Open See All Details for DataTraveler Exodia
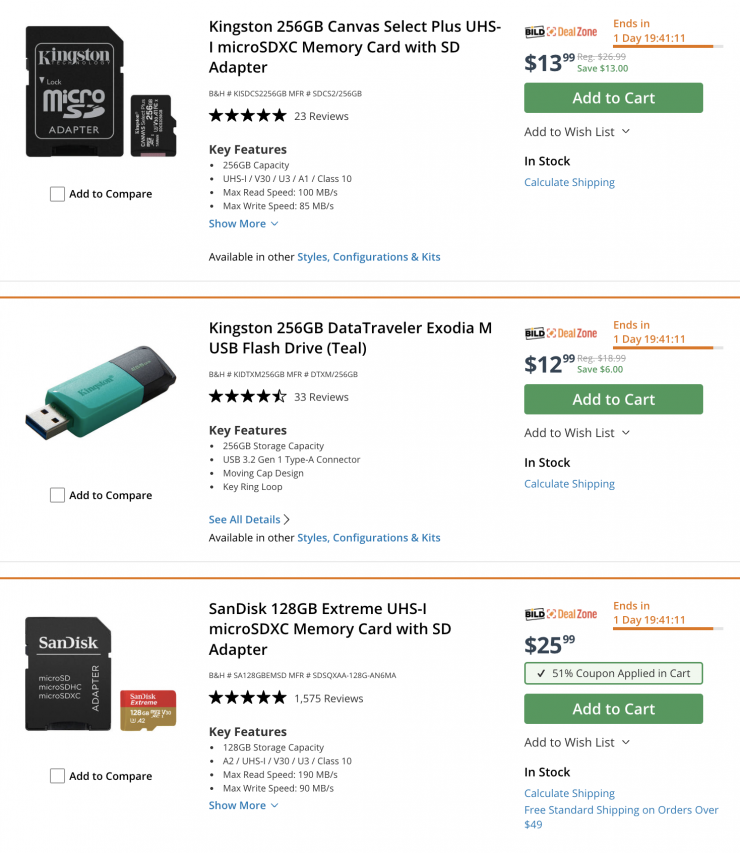The height and width of the screenshot is (853, 740). tap(249, 520)
